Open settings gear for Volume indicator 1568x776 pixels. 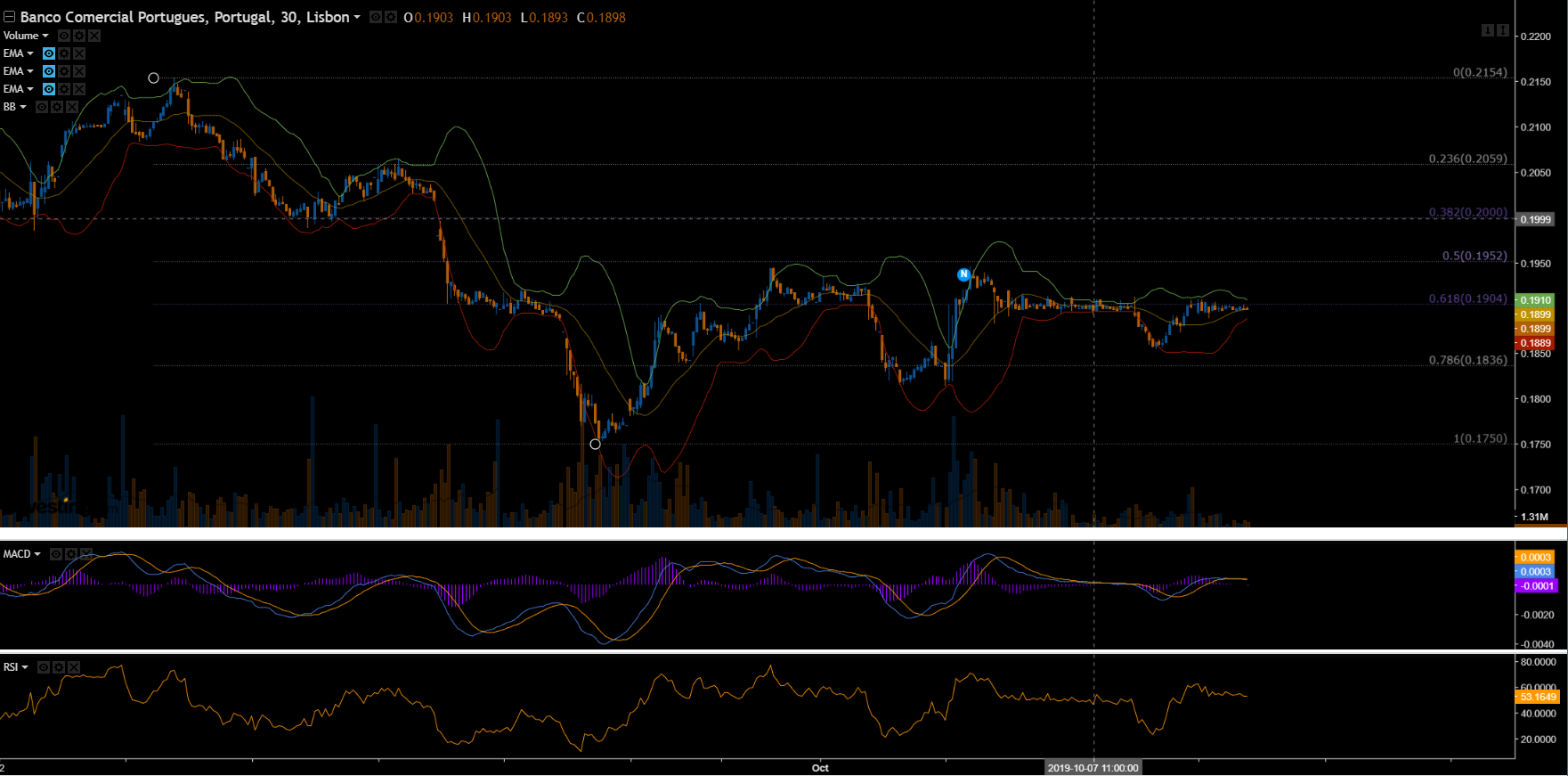pyautogui.click(x=79, y=36)
